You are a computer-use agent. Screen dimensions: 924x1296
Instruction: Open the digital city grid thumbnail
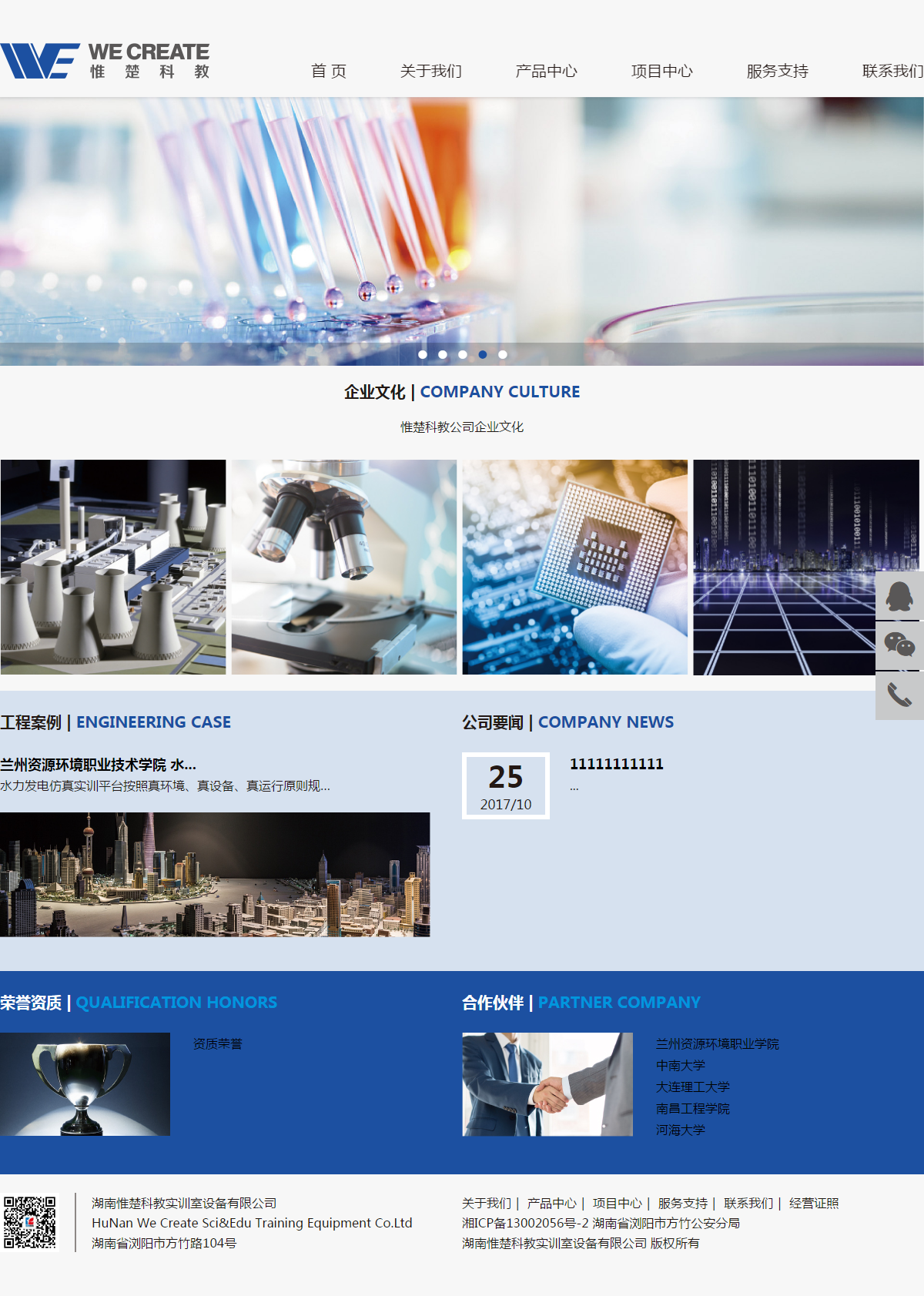(806, 568)
